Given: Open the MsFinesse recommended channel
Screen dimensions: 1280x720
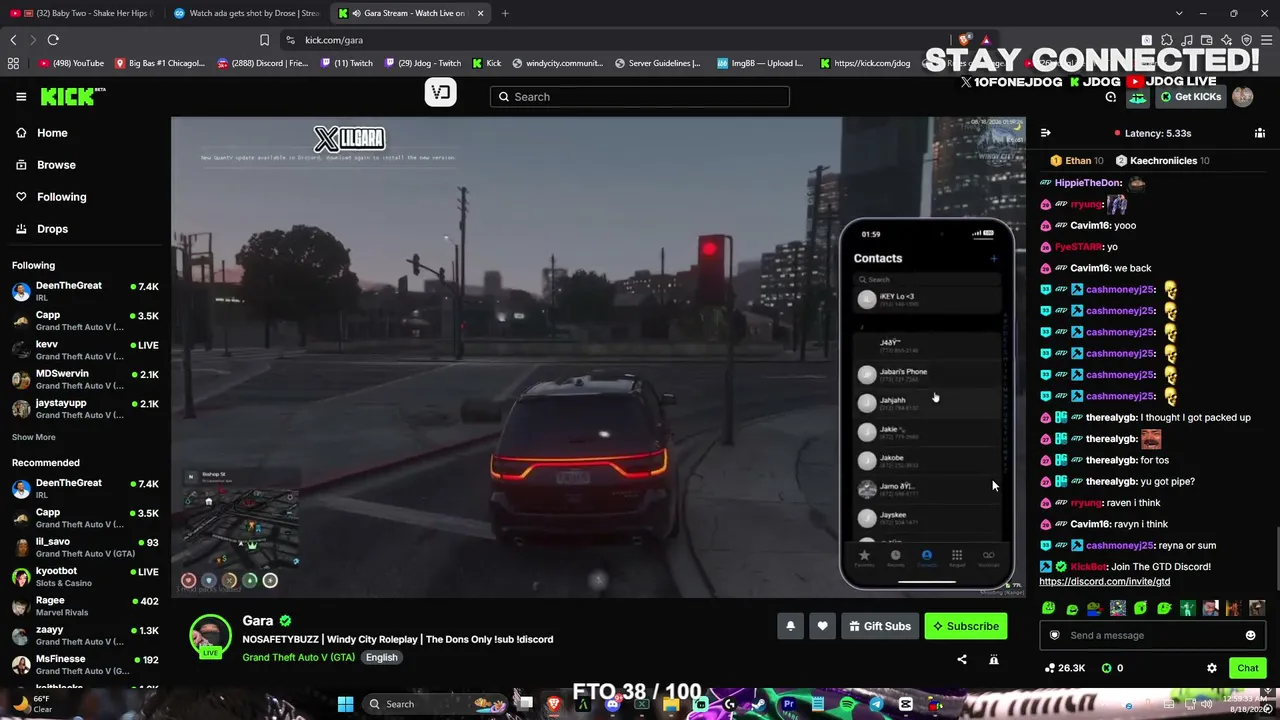Looking at the screenshot, I should pos(85,665).
